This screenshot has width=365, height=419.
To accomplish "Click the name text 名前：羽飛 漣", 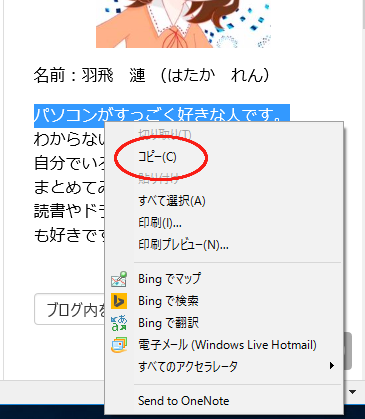I will (89, 75).
